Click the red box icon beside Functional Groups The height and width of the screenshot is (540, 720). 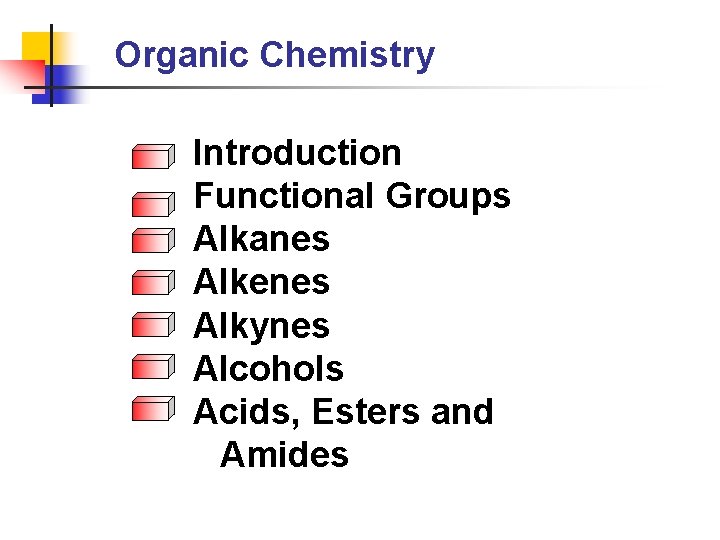click(x=153, y=204)
